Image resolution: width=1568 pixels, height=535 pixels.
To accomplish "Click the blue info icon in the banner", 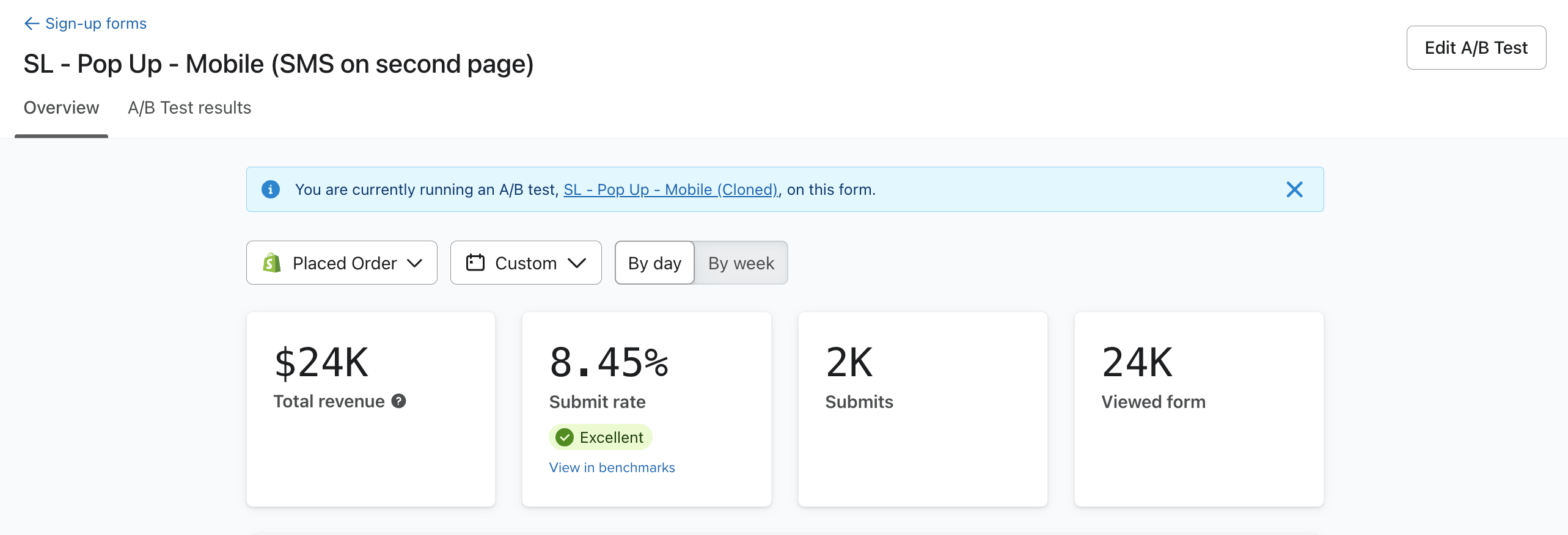I will tap(271, 189).
